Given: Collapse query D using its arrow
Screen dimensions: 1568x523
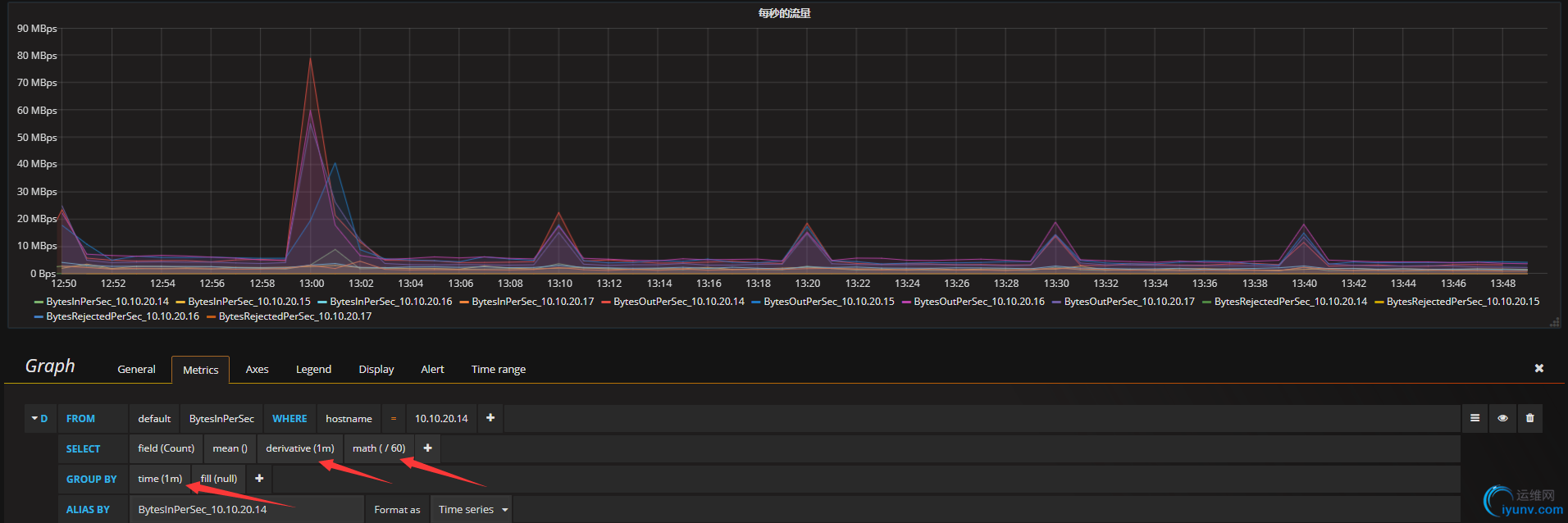Looking at the screenshot, I should coord(35,418).
